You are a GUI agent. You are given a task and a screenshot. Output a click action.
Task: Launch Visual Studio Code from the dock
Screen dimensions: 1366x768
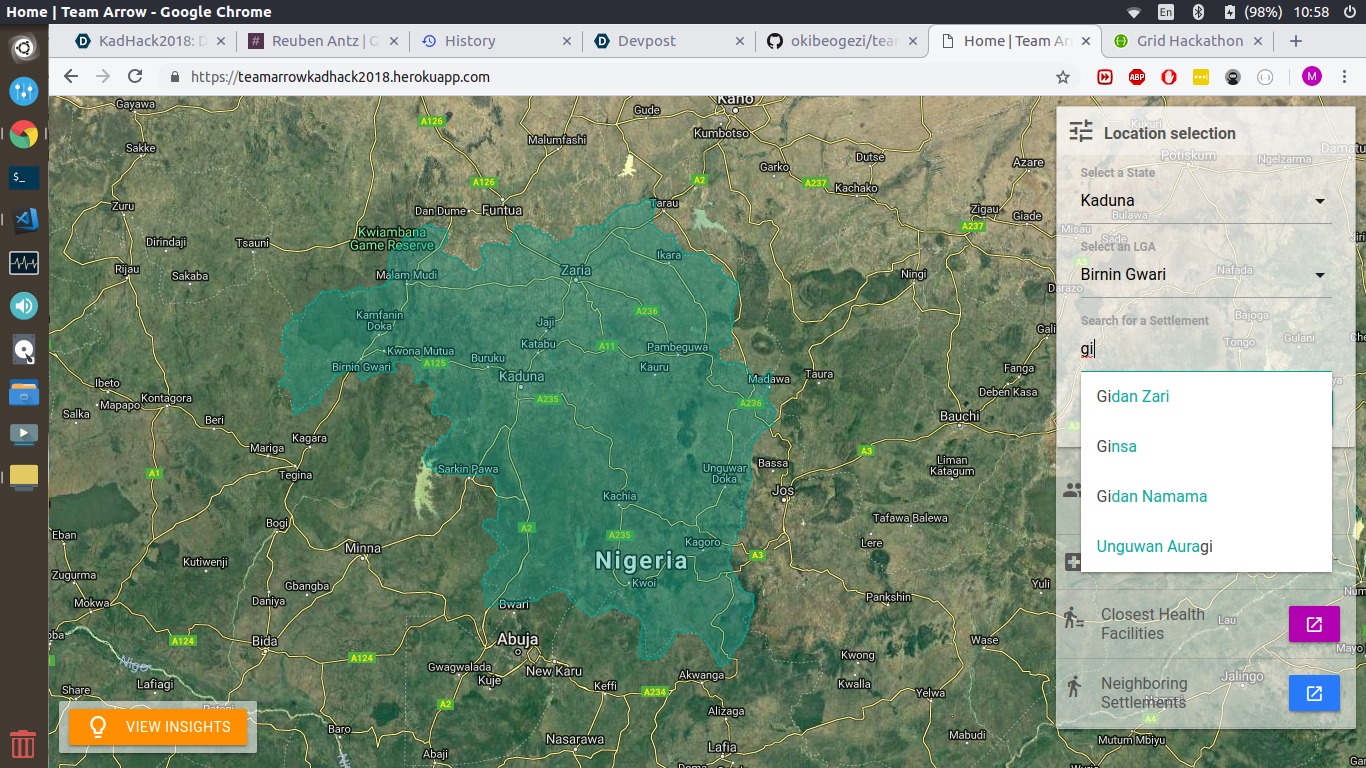[24, 220]
